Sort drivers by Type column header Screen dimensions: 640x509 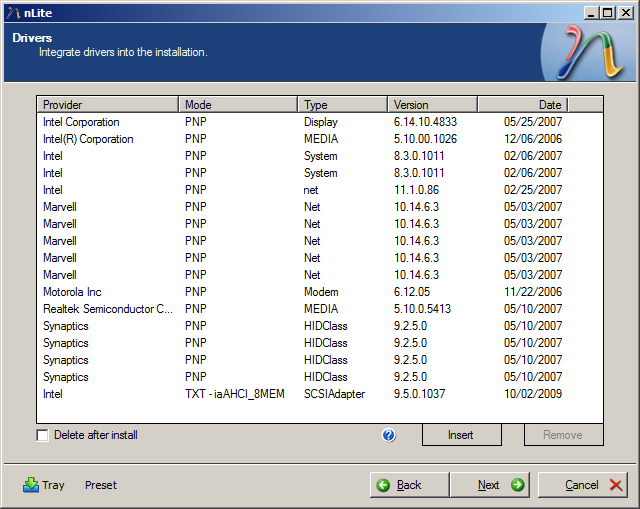tap(342, 105)
